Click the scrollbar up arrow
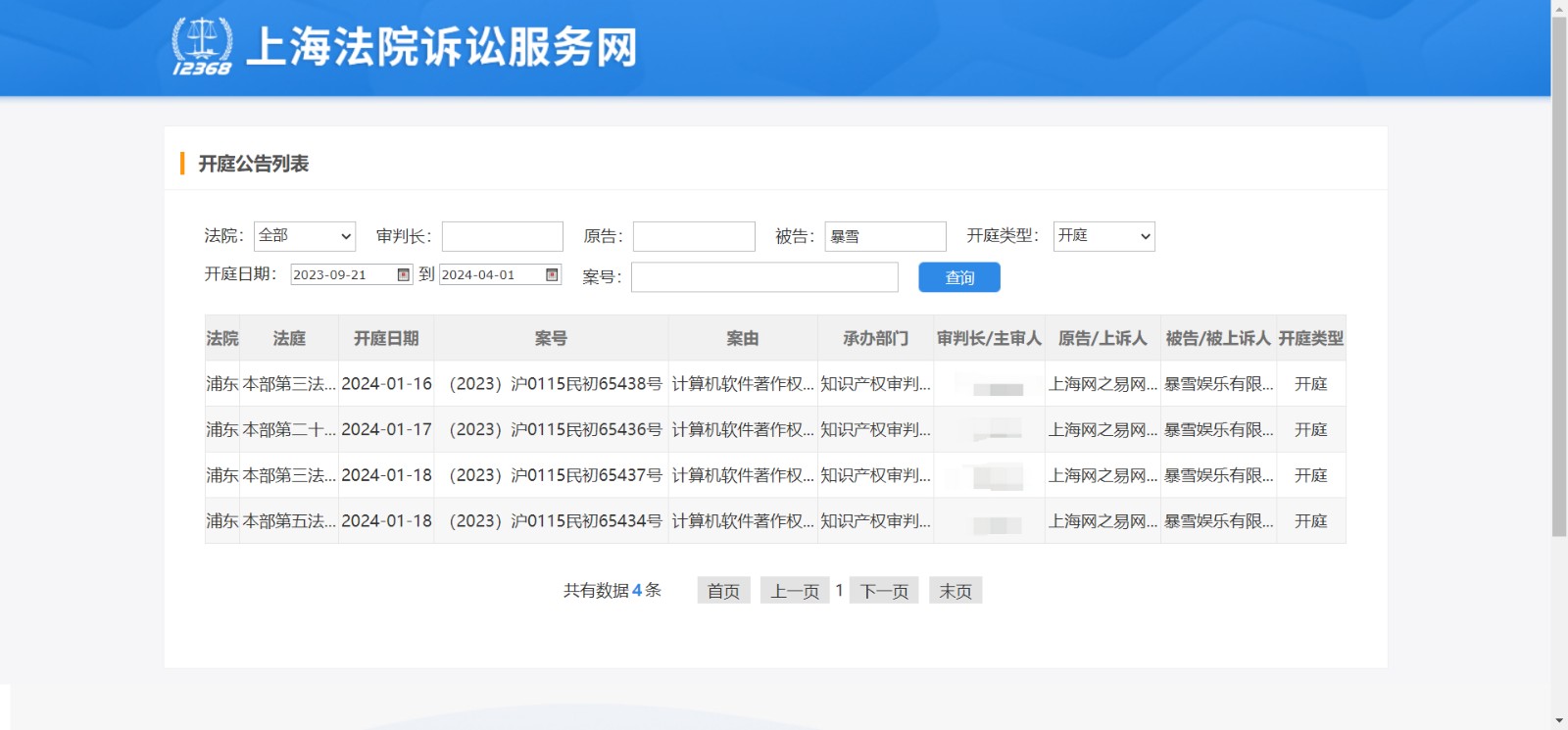The width and height of the screenshot is (1568, 730). [1558, 8]
